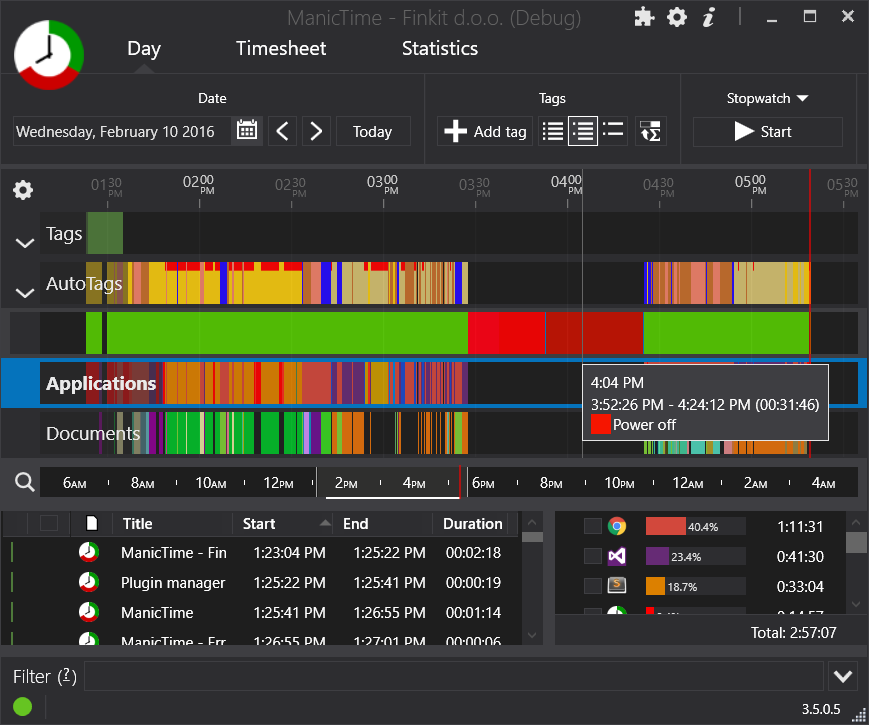
Task: Click the activity list scrollbar thumb
Action: (x=532, y=537)
